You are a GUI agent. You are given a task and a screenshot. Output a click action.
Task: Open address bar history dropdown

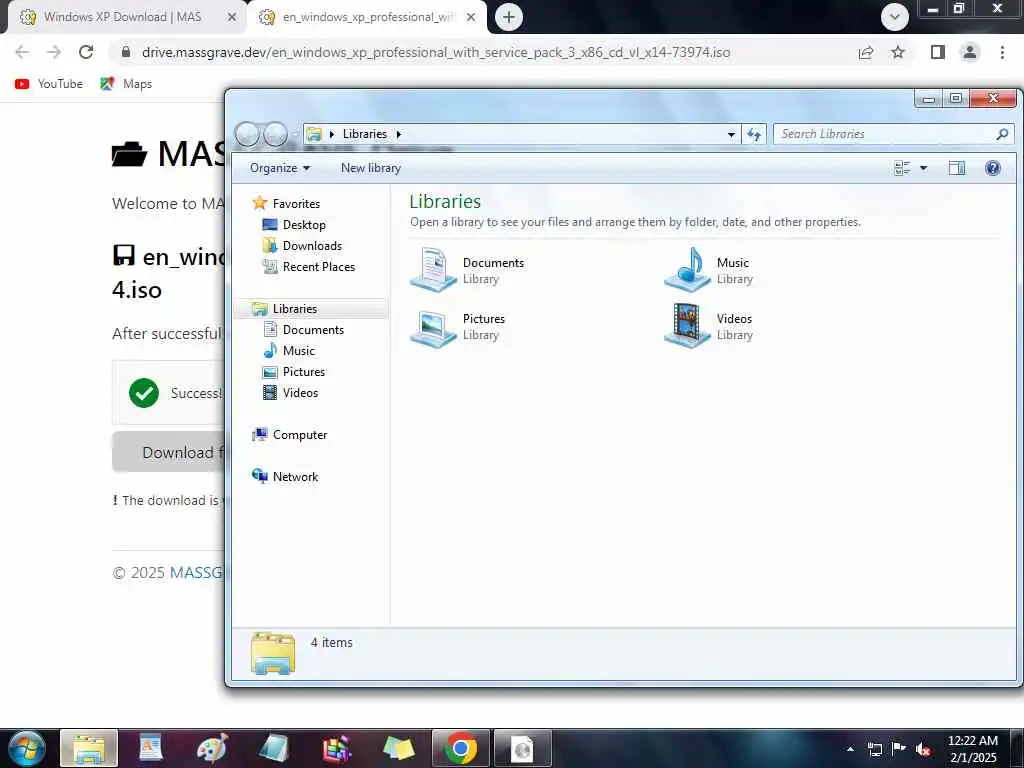[731, 134]
